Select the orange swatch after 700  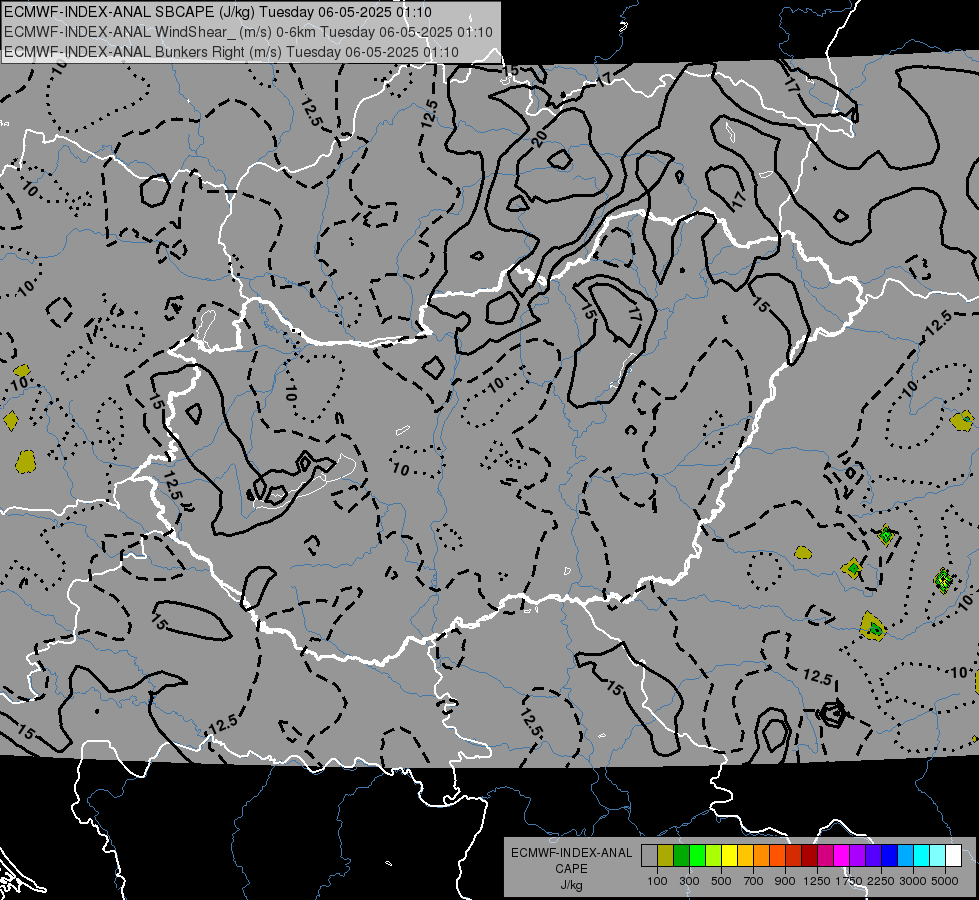click(x=762, y=856)
